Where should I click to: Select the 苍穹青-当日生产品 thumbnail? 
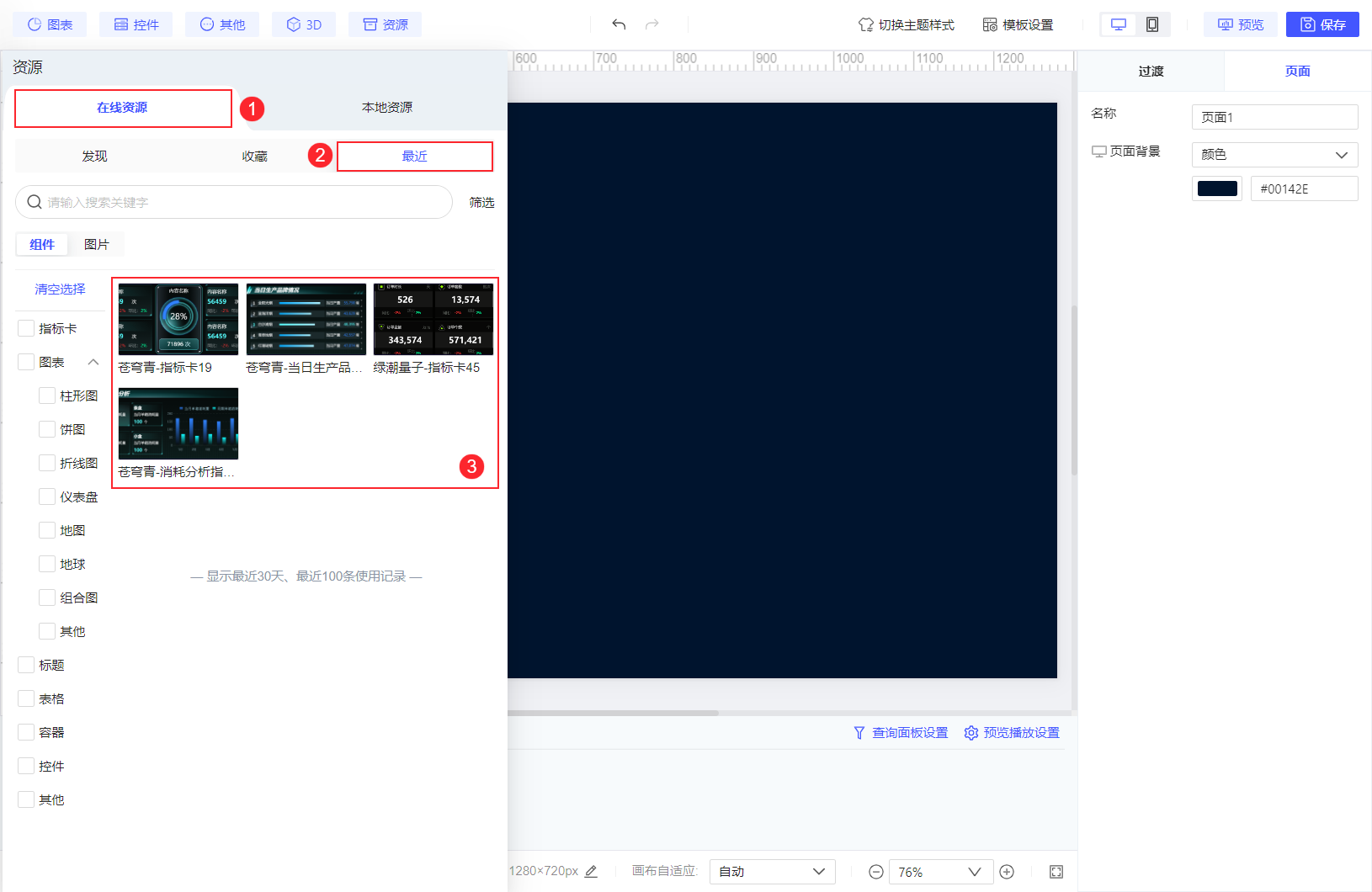click(306, 319)
